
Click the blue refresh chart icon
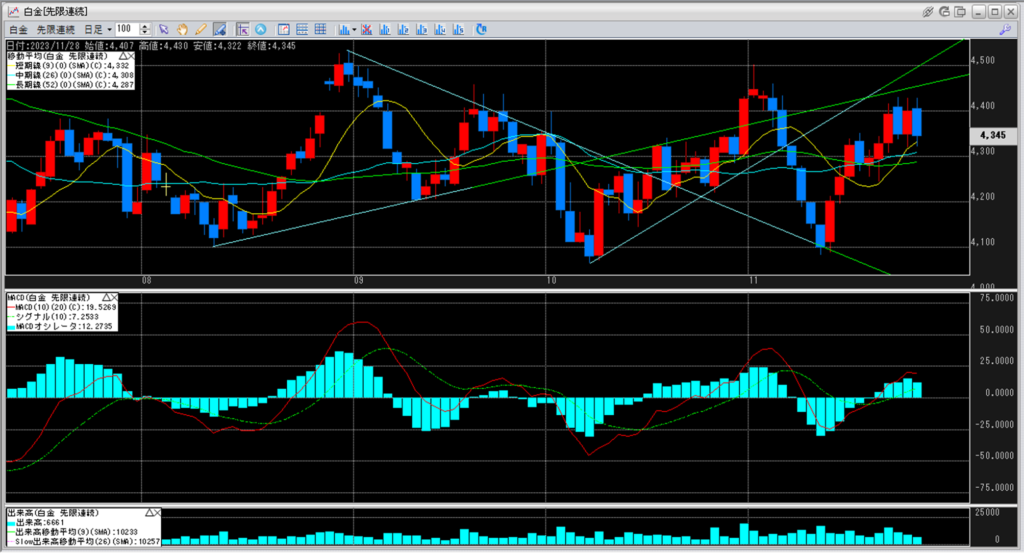tap(481, 29)
